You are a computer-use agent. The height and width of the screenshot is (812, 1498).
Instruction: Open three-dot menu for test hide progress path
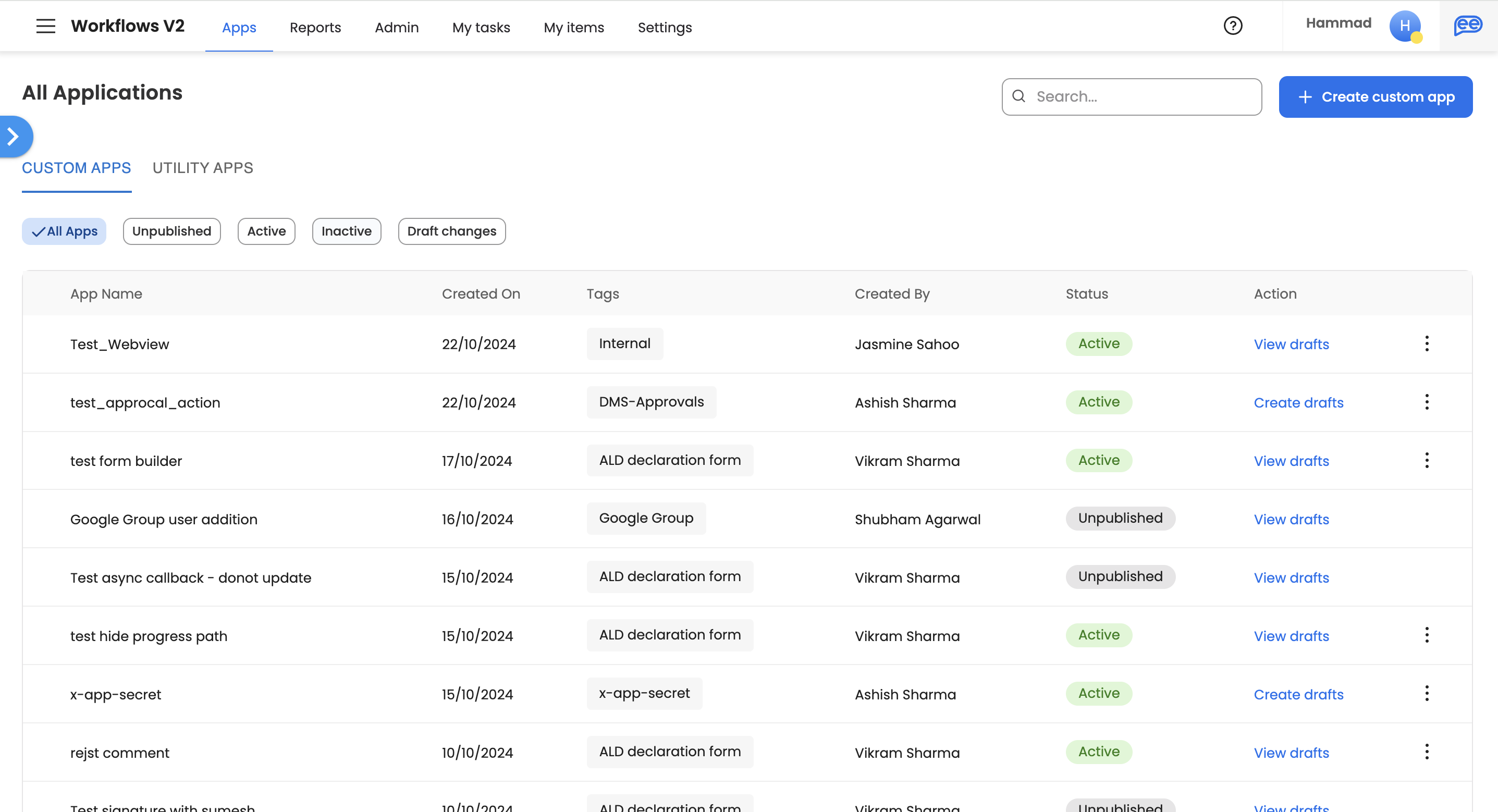click(1427, 635)
